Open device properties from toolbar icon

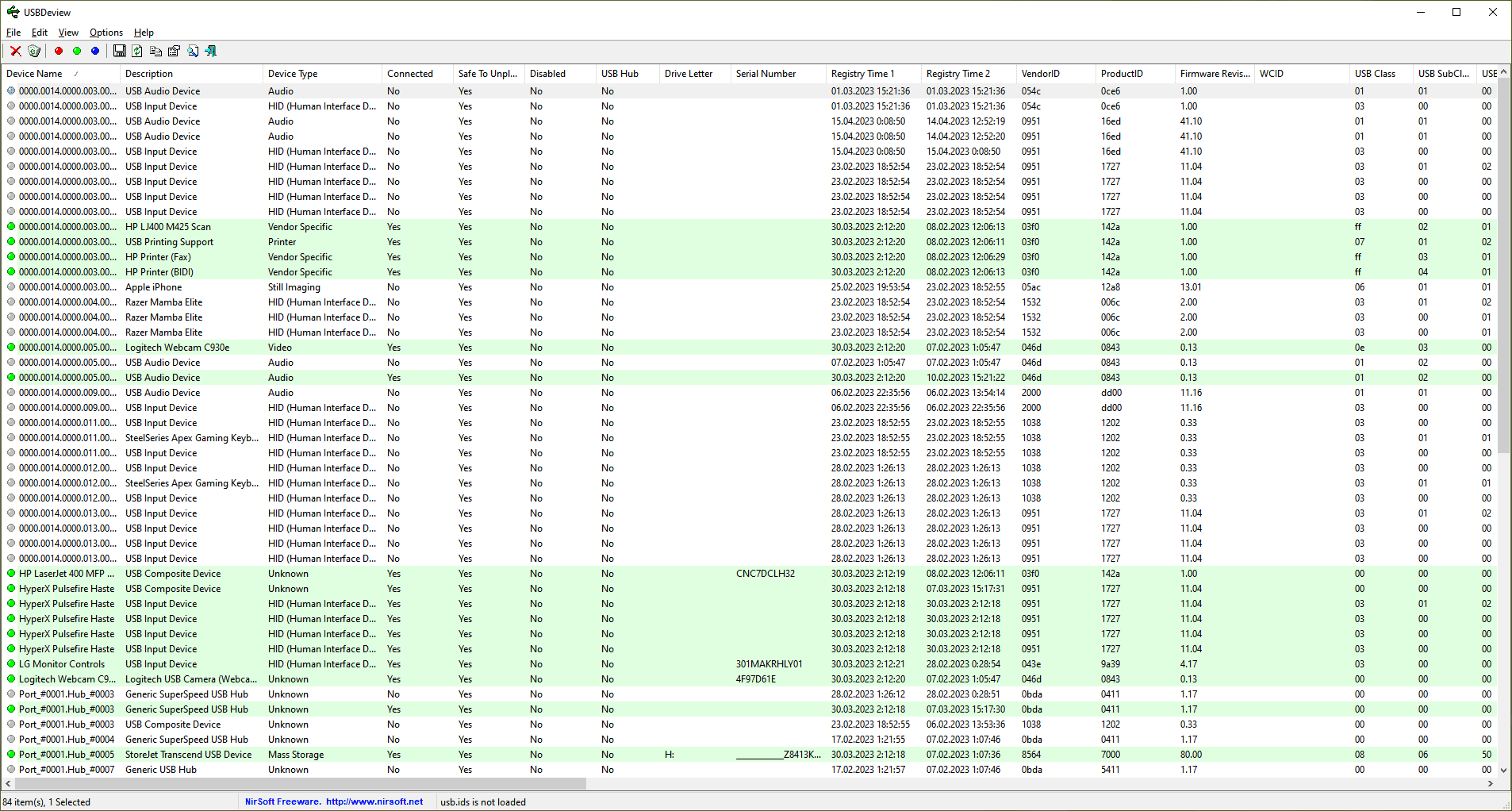pyautogui.click(x=174, y=51)
